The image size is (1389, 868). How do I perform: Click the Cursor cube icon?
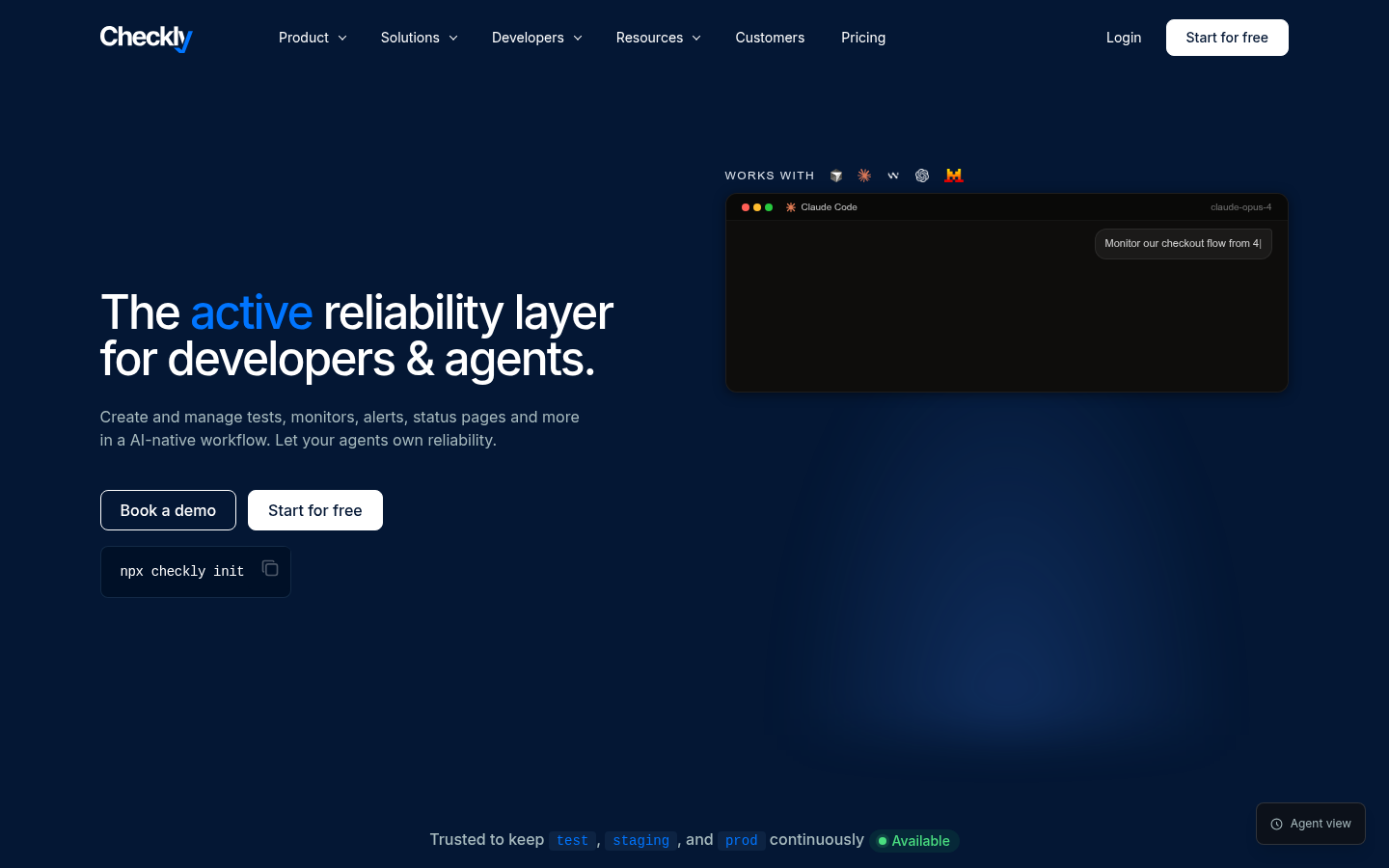point(836,176)
